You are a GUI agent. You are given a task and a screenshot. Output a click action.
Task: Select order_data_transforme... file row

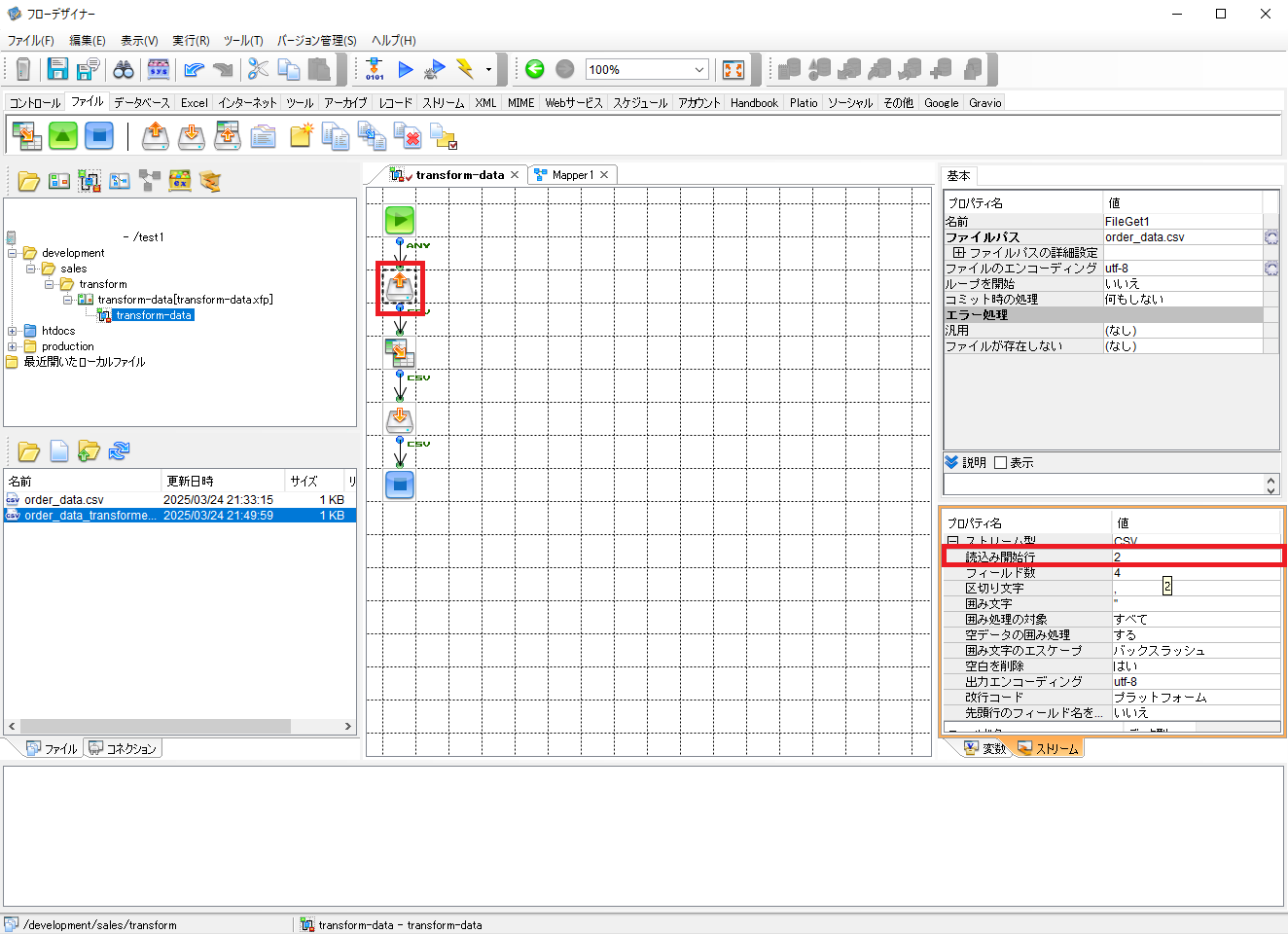pyautogui.click(x=180, y=516)
